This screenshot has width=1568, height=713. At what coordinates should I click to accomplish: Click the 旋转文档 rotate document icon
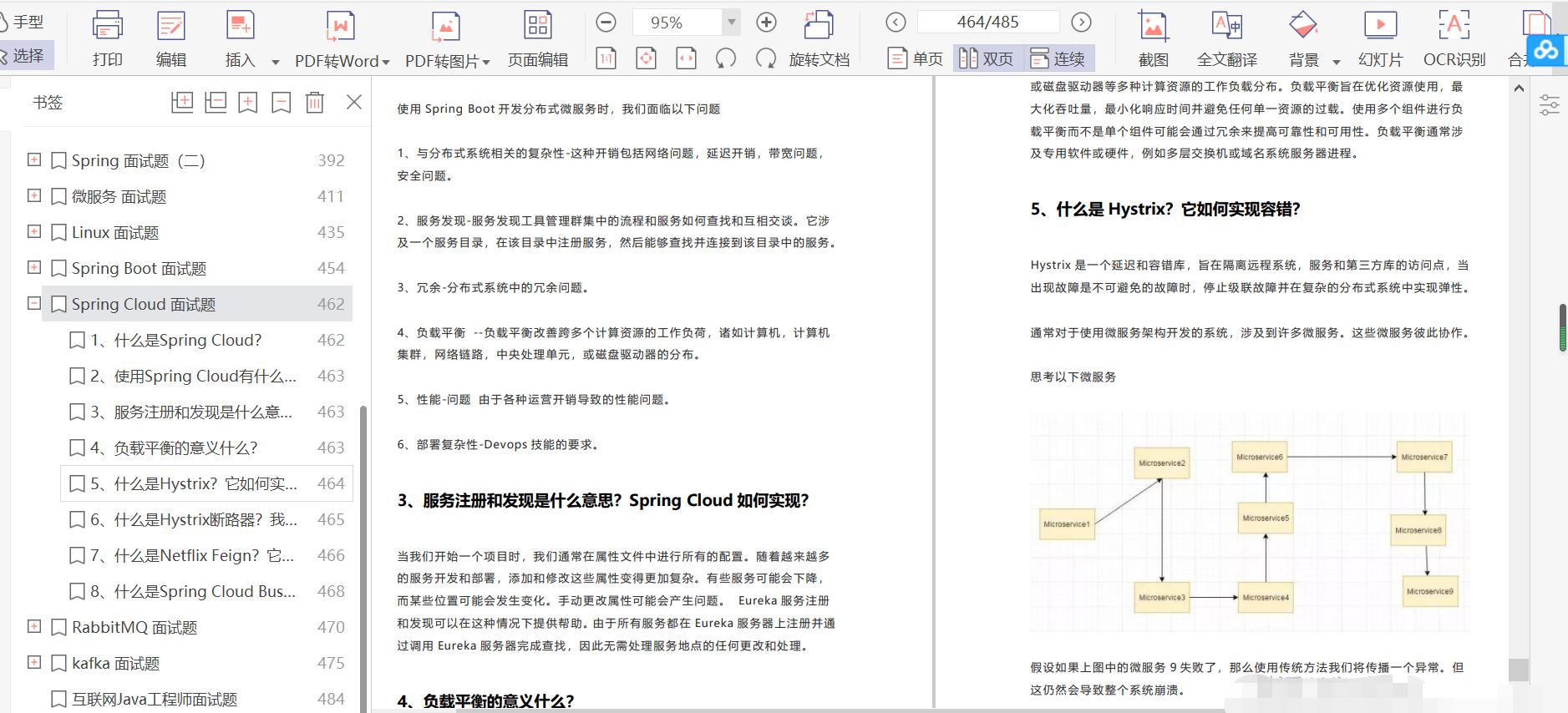(x=819, y=26)
